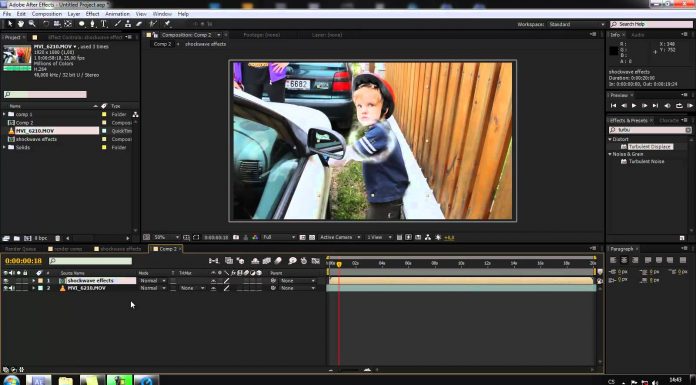Create new composition icon in Project panel
Image resolution: width=696 pixels, height=385 pixels.
(x=28, y=238)
